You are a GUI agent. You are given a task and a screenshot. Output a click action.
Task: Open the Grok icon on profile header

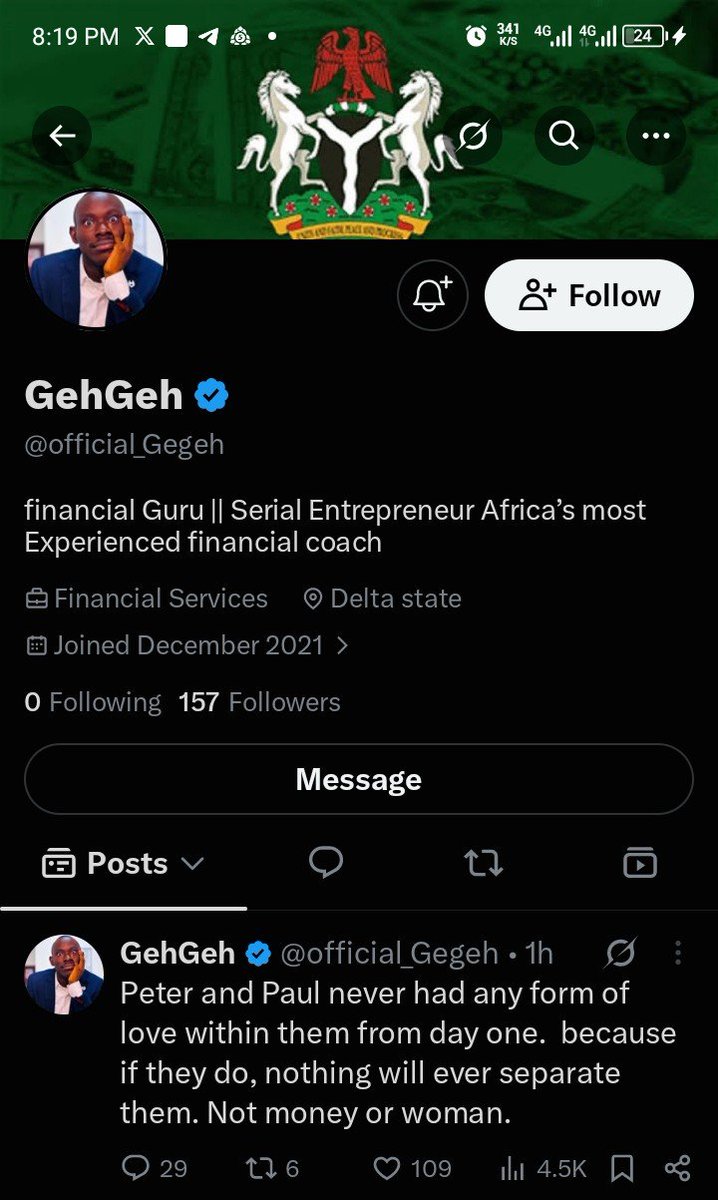pos(473,135)
